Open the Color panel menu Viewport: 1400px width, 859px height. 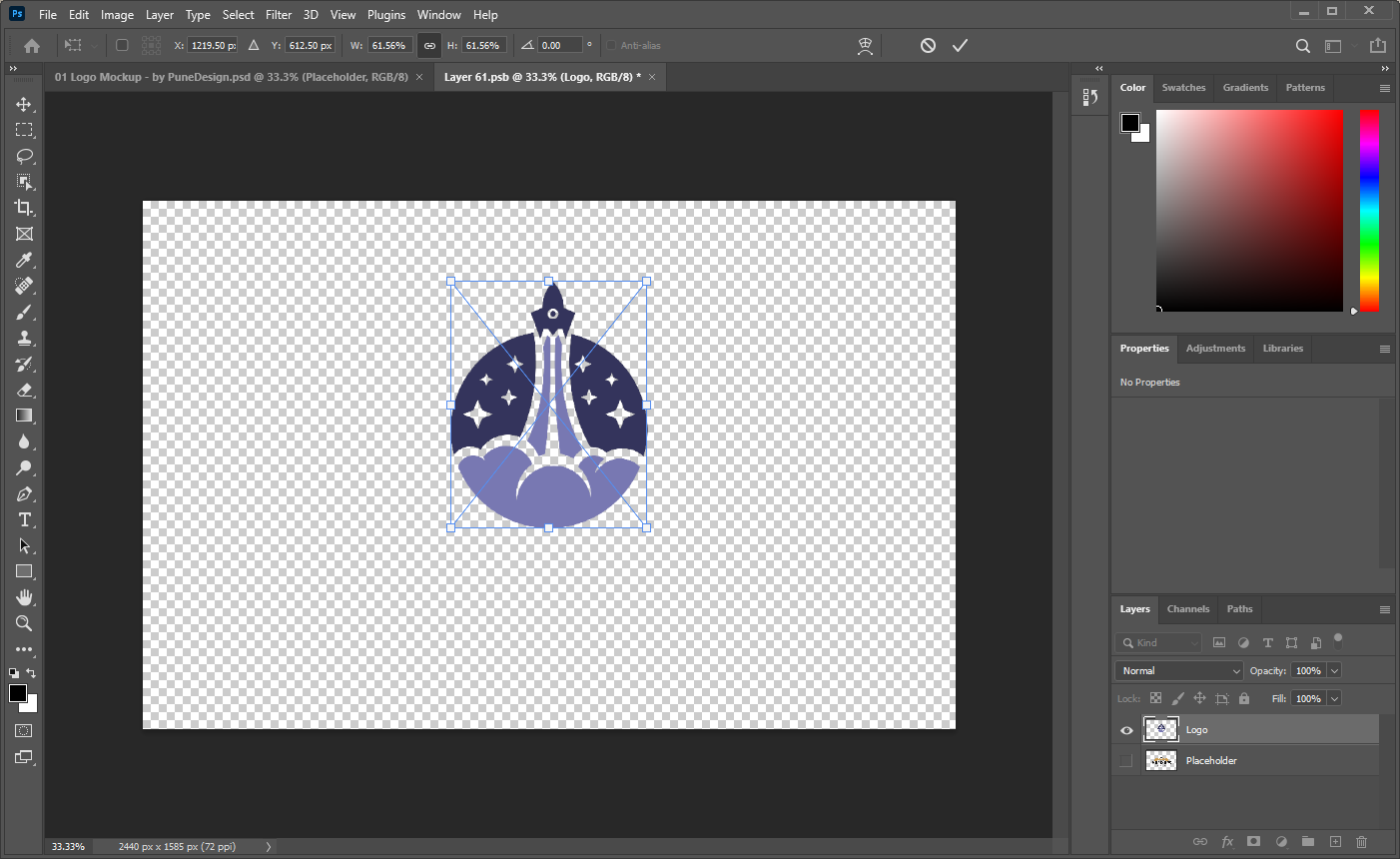[x=1385, y=88]
